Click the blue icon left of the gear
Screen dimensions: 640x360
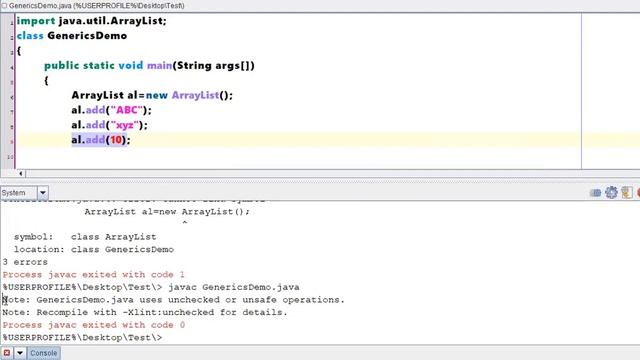tap(595, 193)
